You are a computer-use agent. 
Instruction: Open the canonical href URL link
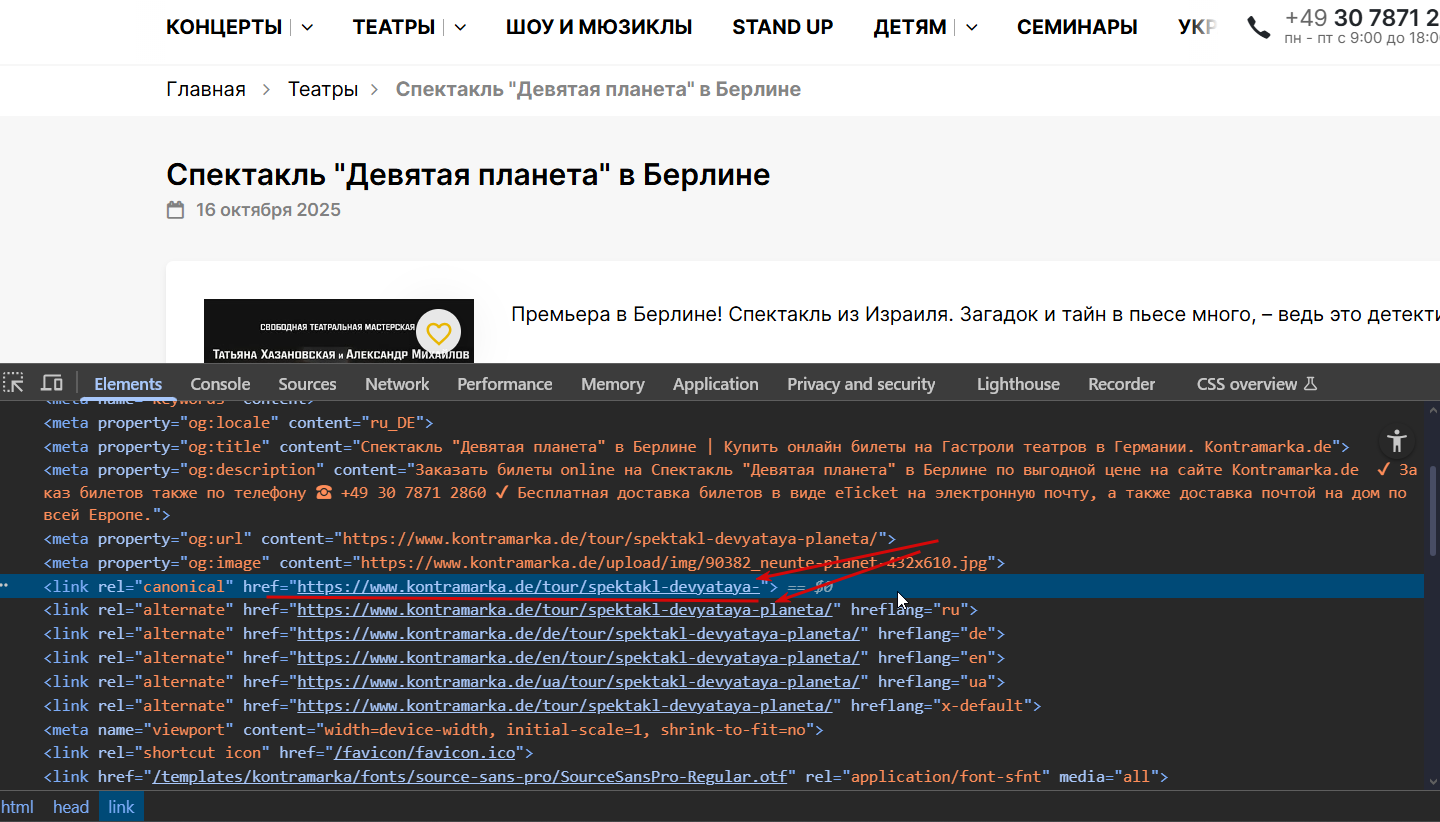[528, 586]
